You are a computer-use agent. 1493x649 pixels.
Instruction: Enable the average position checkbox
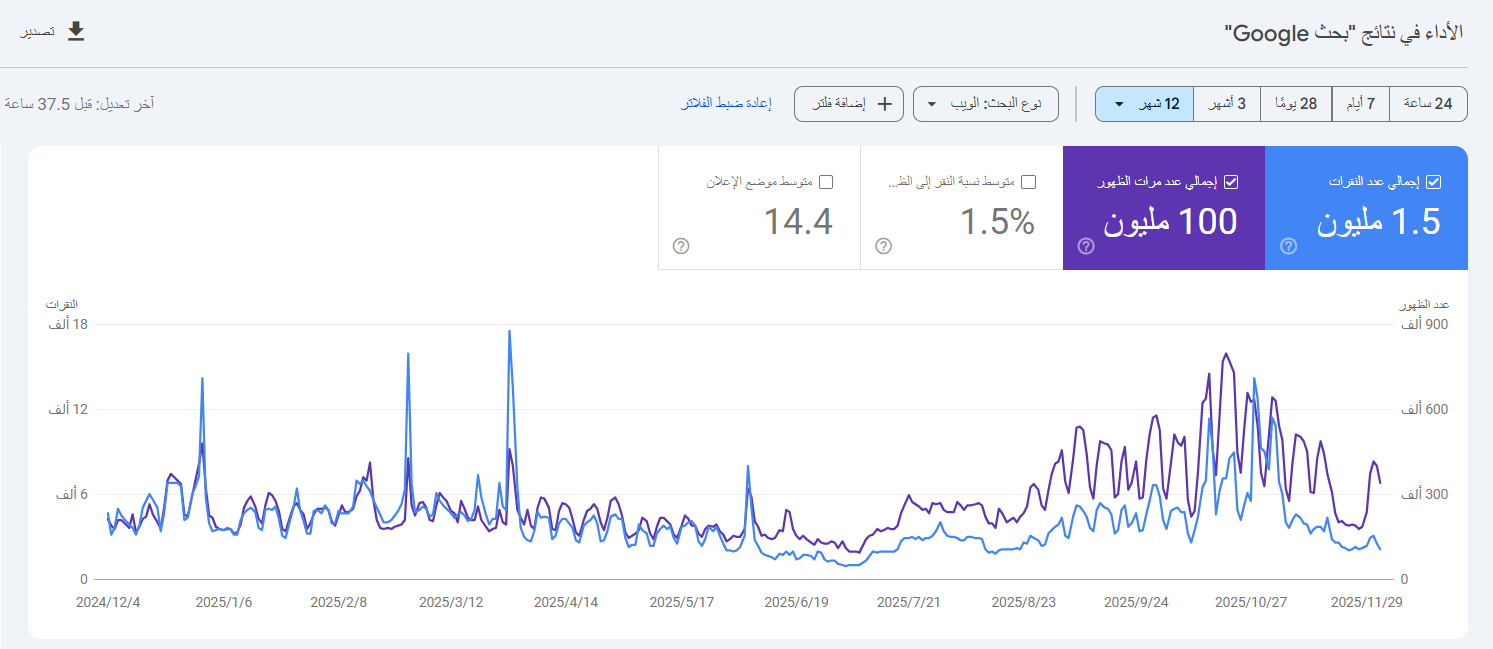826,182
